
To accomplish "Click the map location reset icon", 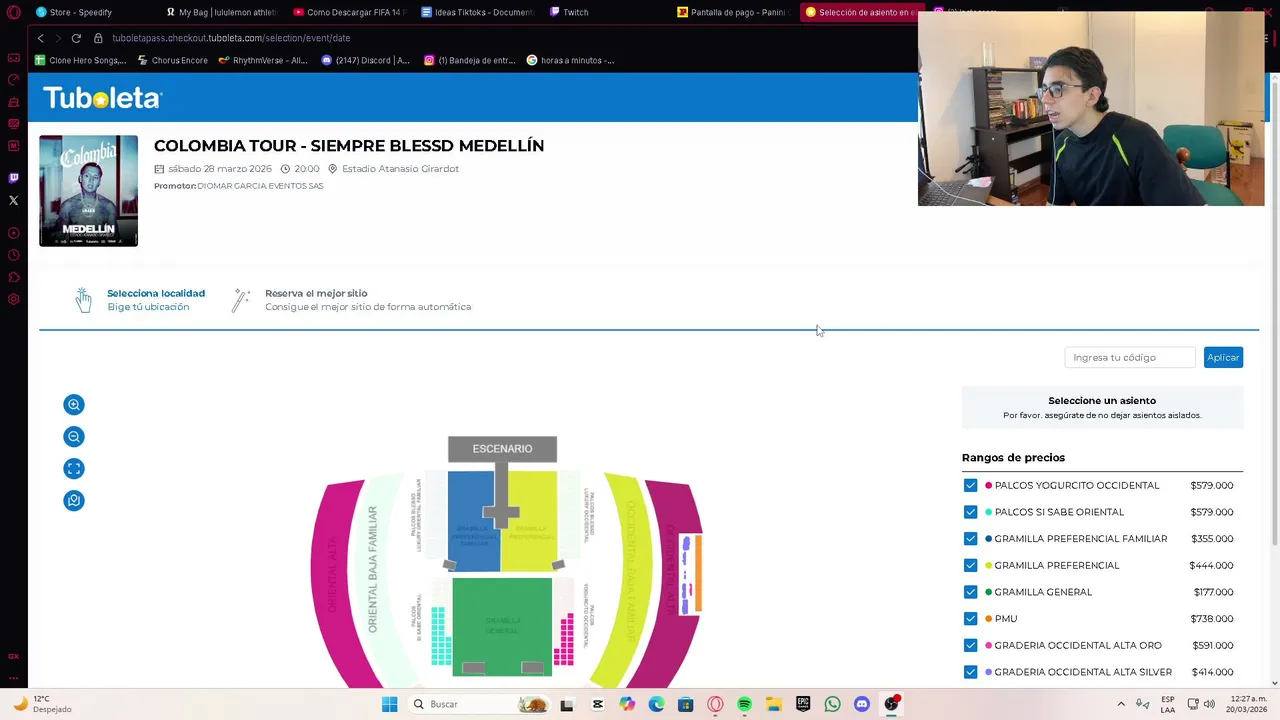I will tap(74, 501).
